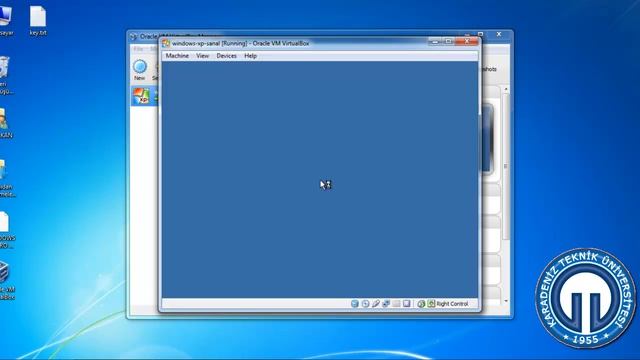Click mouse integration icon in VM status bar
The width and height of the screenshot is (640, 360).
point(421,304)
